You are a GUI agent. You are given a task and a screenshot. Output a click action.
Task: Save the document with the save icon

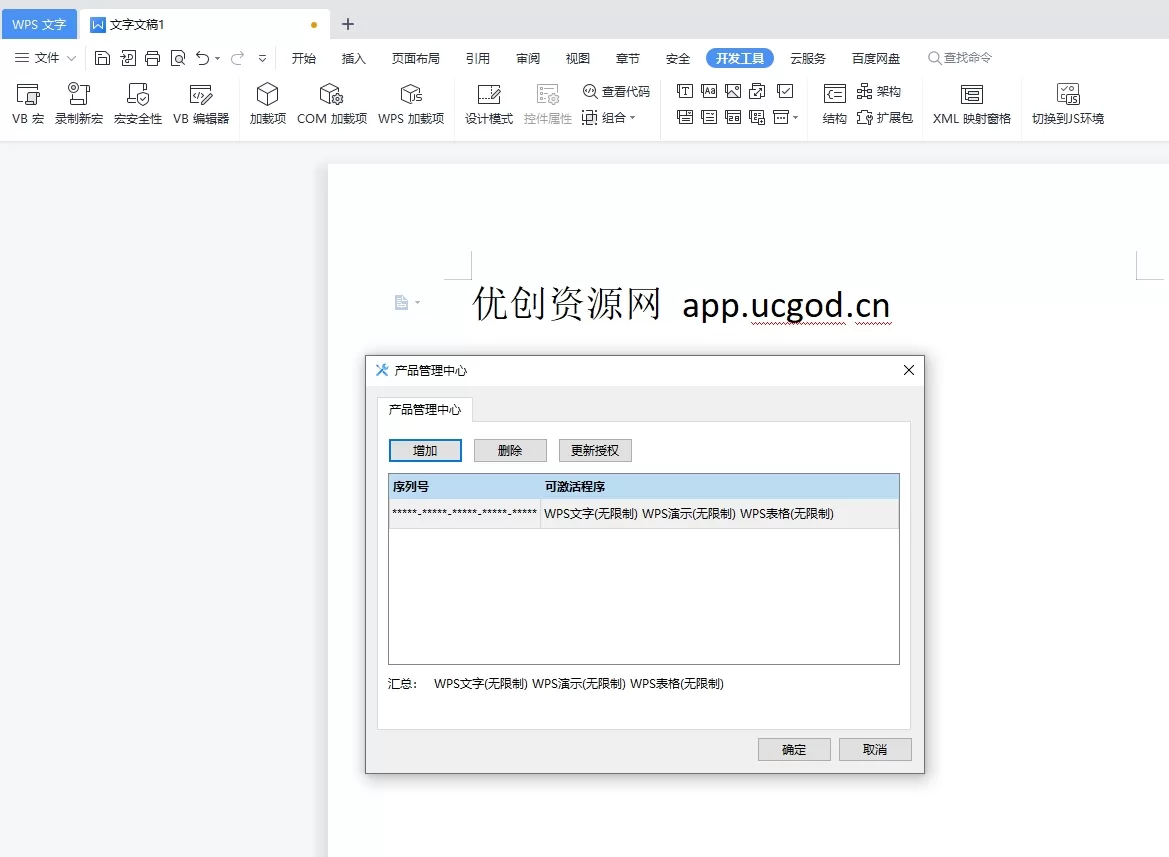click(102, 58)
